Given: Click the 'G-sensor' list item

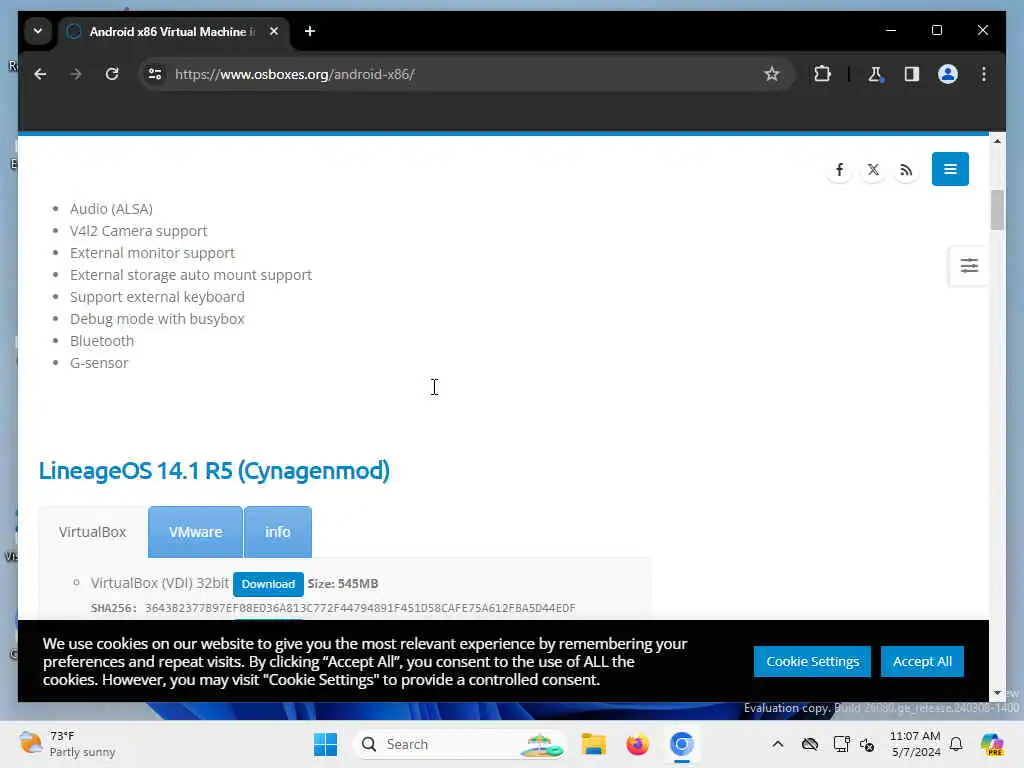Looking at the screenshot, I should point(99,363).
